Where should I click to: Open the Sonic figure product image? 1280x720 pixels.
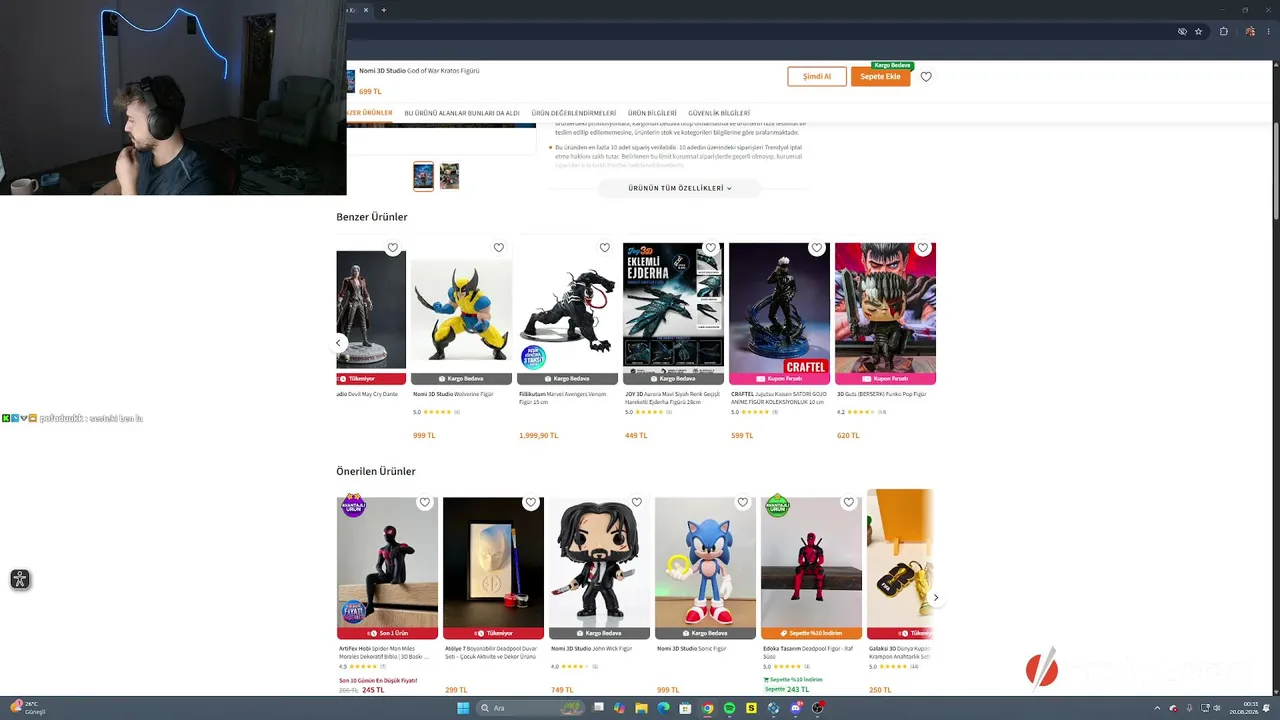pos(705,563)
